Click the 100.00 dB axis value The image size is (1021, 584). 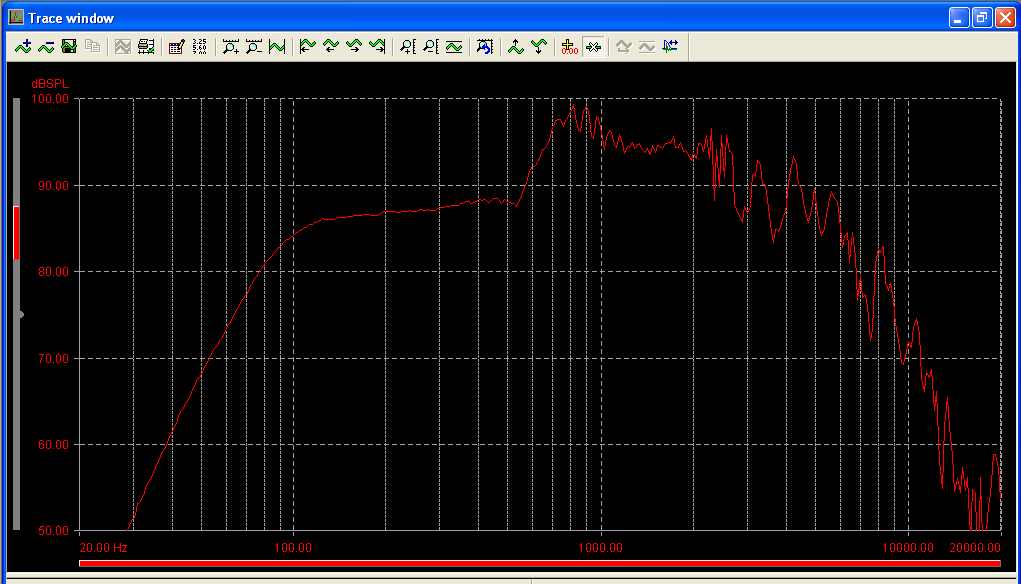point(51,99)
